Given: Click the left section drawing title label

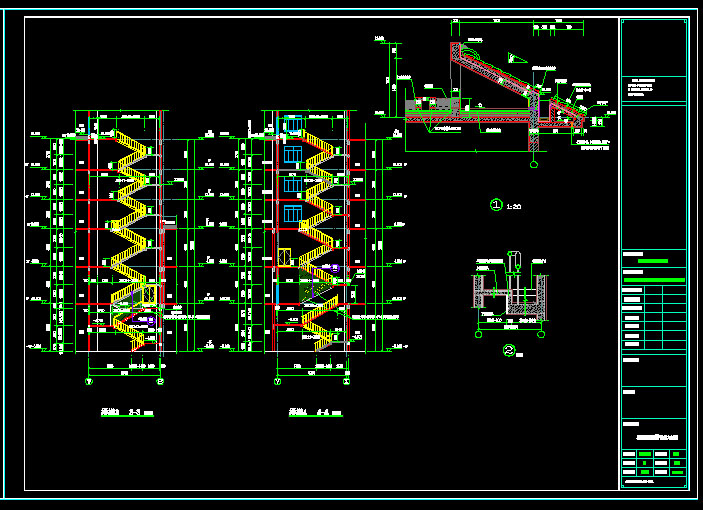Looking at the screenshot, I should click(125, 412).
